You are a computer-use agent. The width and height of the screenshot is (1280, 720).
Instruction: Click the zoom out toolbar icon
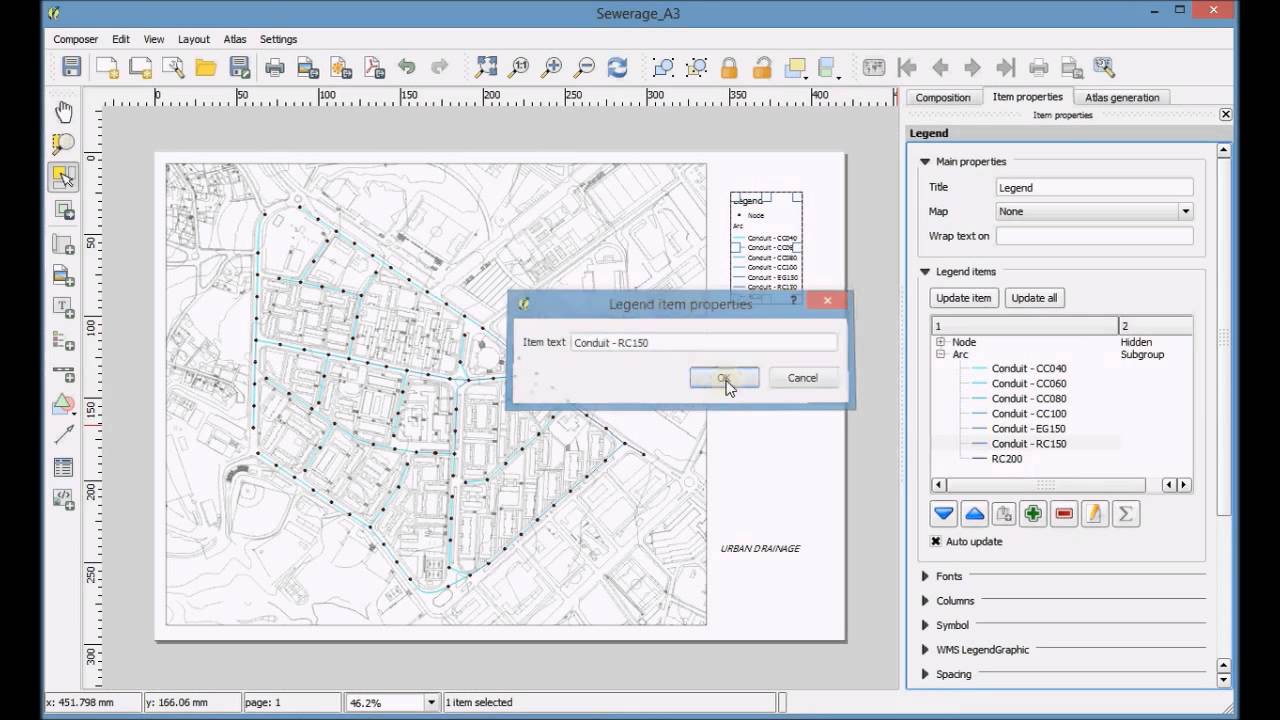pos(585,67)
